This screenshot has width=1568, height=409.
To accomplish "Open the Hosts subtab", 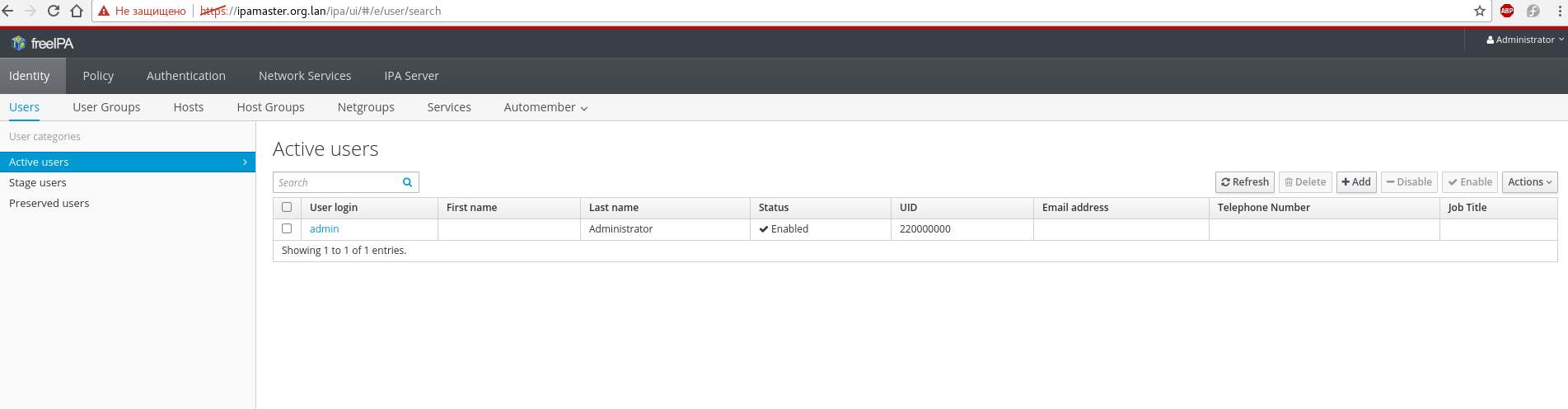I will (x=189, y=107).
